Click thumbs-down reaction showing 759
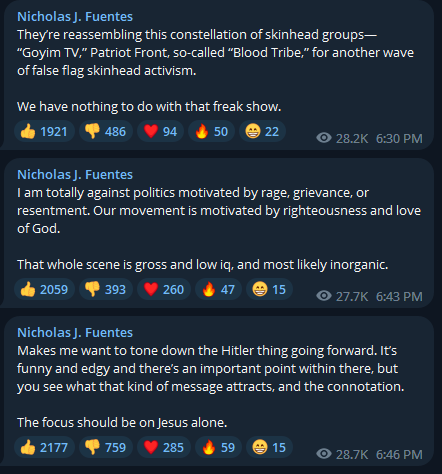The width and height of the screenshot is (442, 474). point(106,448)
